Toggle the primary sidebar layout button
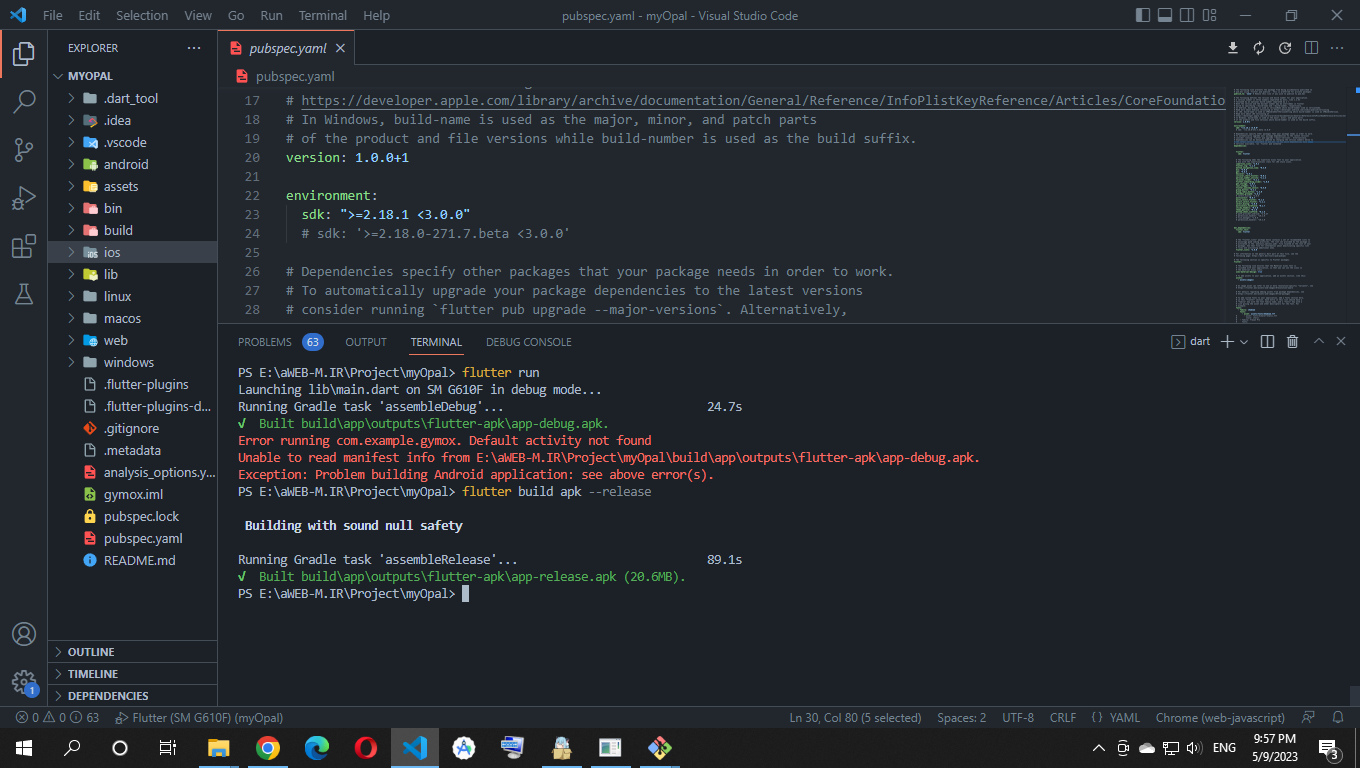Image resolution: width=1360 pixels, height=768 pixels. tap(1143, 15)
